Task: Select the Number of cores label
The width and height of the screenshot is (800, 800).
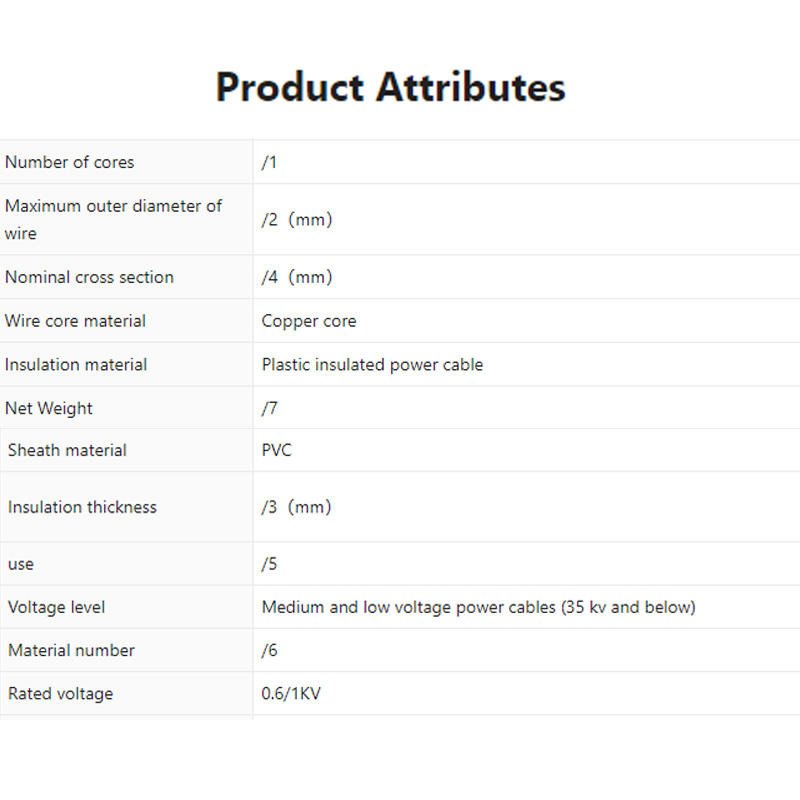Action: pyautogui.click(x=69, y=162)
